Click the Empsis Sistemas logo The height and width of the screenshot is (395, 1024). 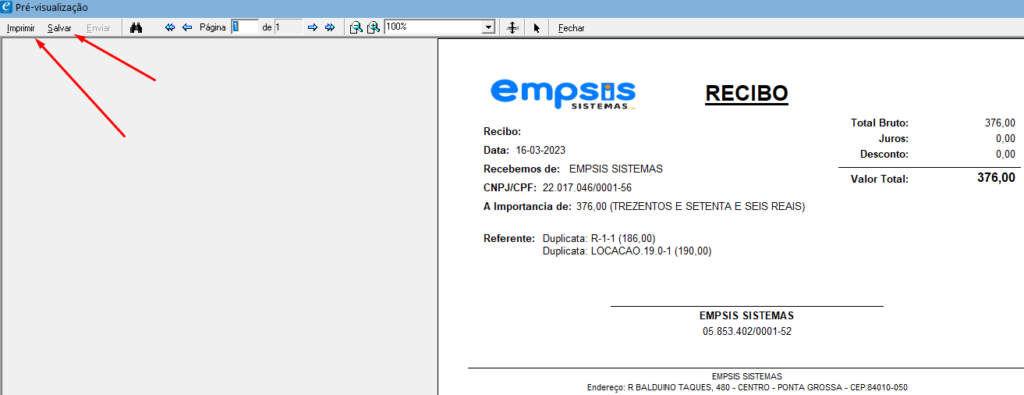(x=562, y=95)
